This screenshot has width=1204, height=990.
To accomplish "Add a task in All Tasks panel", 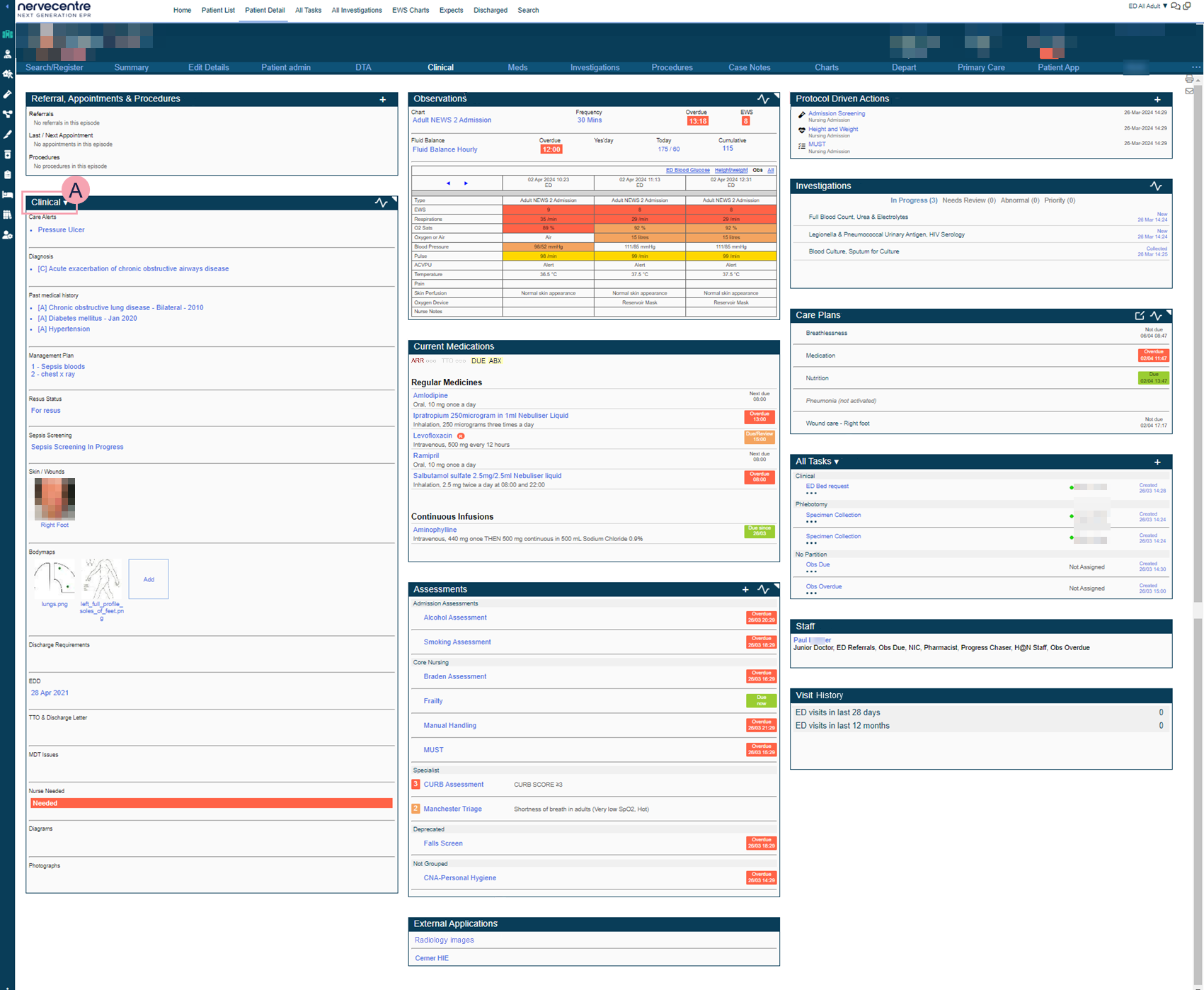I will 1157,462.
